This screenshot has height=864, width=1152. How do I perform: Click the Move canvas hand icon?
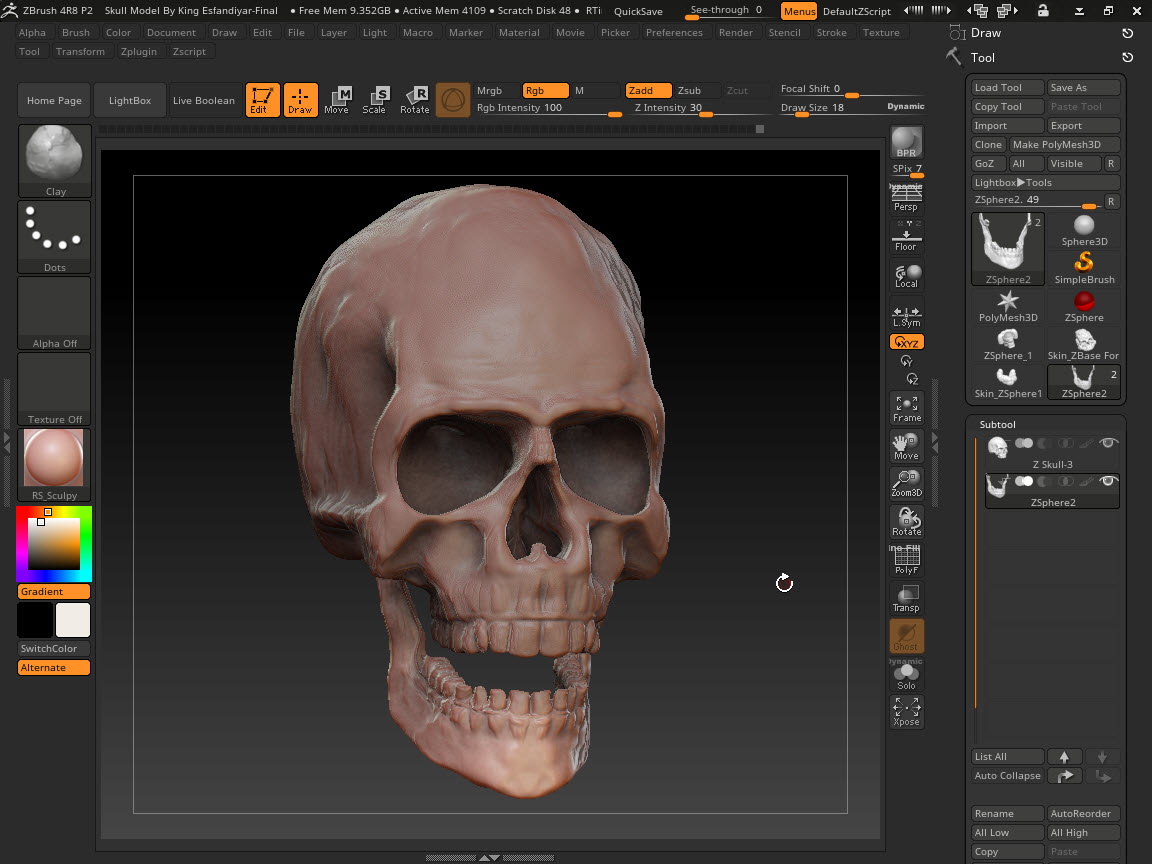(x=907, y=446)
